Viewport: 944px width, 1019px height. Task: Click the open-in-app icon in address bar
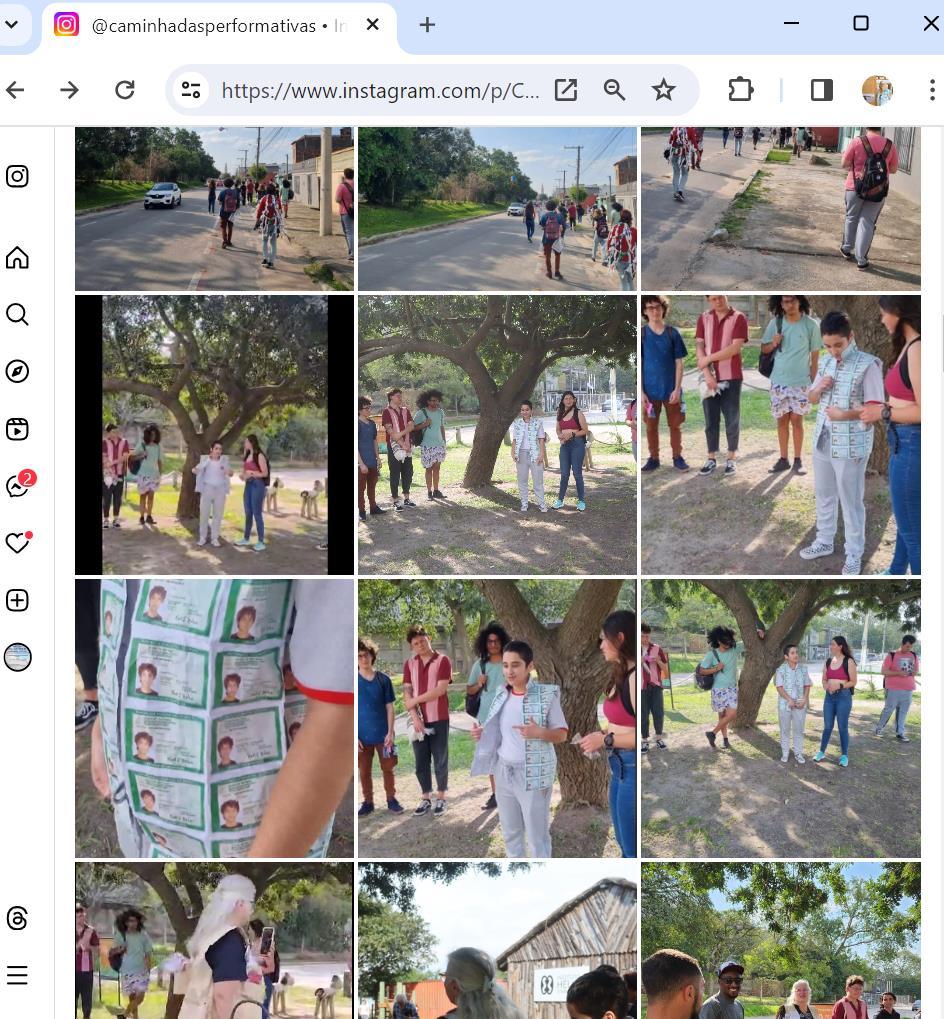(566, 90)
